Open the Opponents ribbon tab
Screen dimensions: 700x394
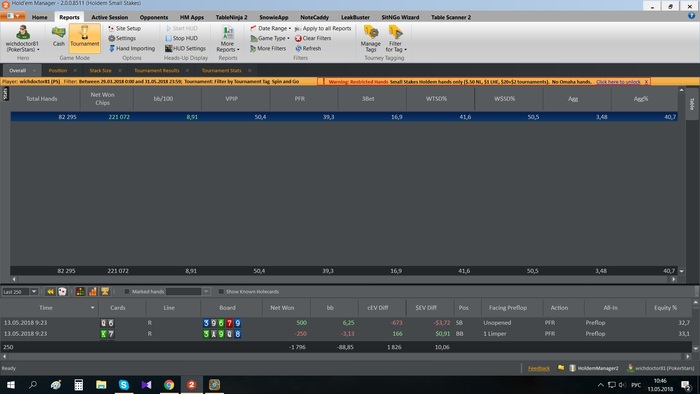[x=154, y=17]
